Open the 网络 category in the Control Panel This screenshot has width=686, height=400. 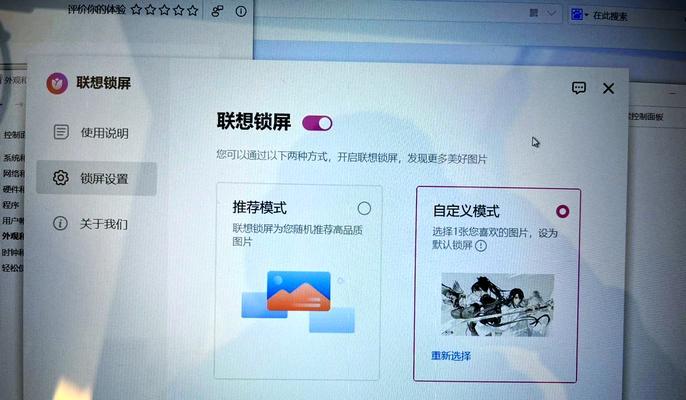[x=13, y=173]
